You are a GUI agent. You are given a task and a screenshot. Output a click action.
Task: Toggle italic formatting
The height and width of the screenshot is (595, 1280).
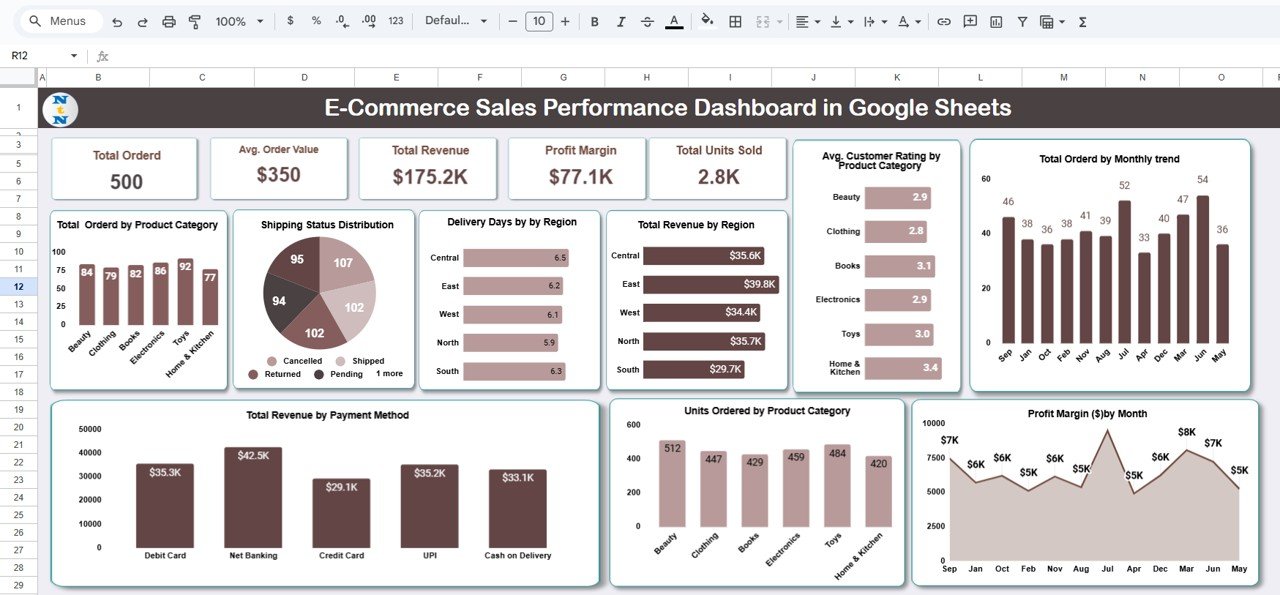(621, 20)
